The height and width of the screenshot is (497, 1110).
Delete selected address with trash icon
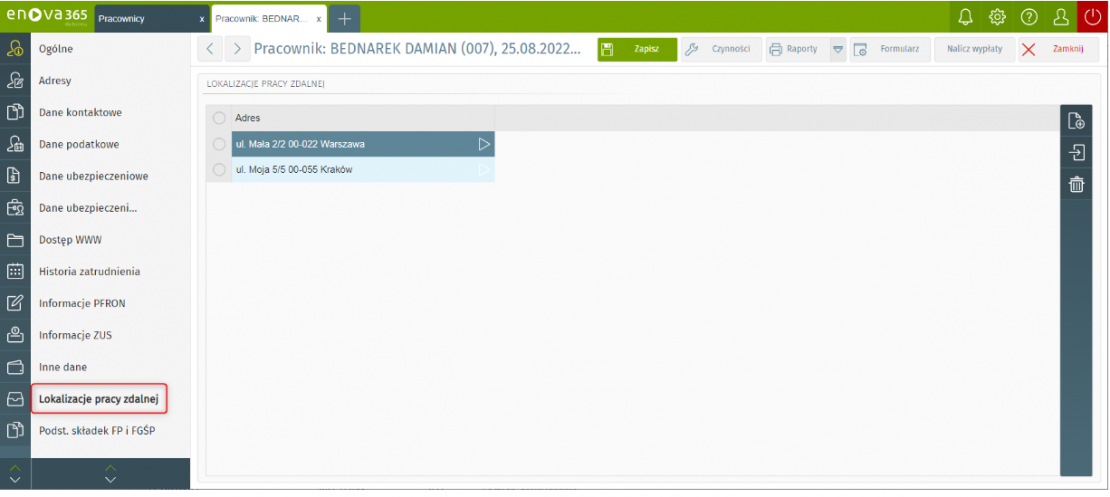[x=1076, y=184]
